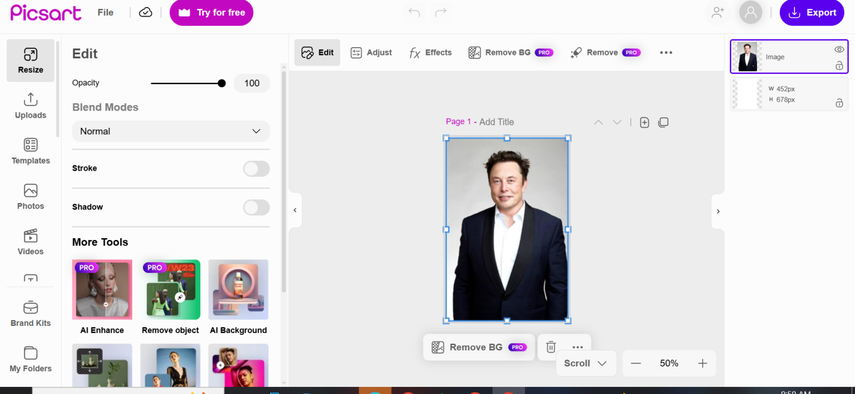Zoom in with the plus button
The width and height of the screenshot is (855, 394).
click(702, 363)
